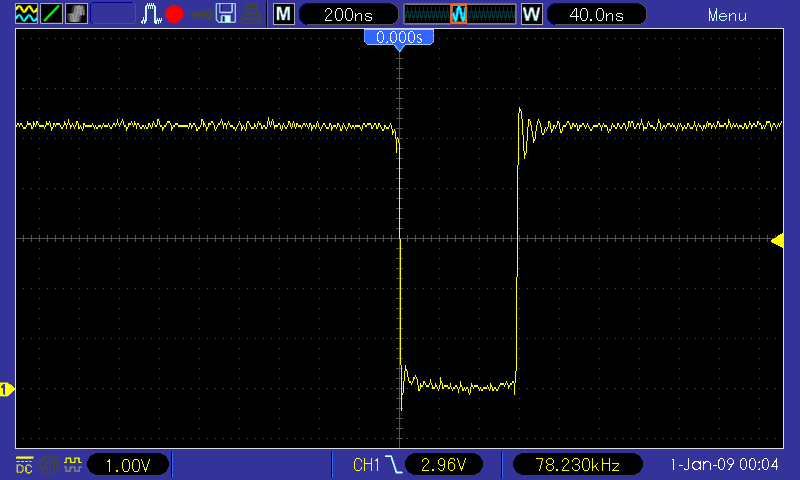
Task: Select the M main timebase icon
Action: [x=284, y=14]
